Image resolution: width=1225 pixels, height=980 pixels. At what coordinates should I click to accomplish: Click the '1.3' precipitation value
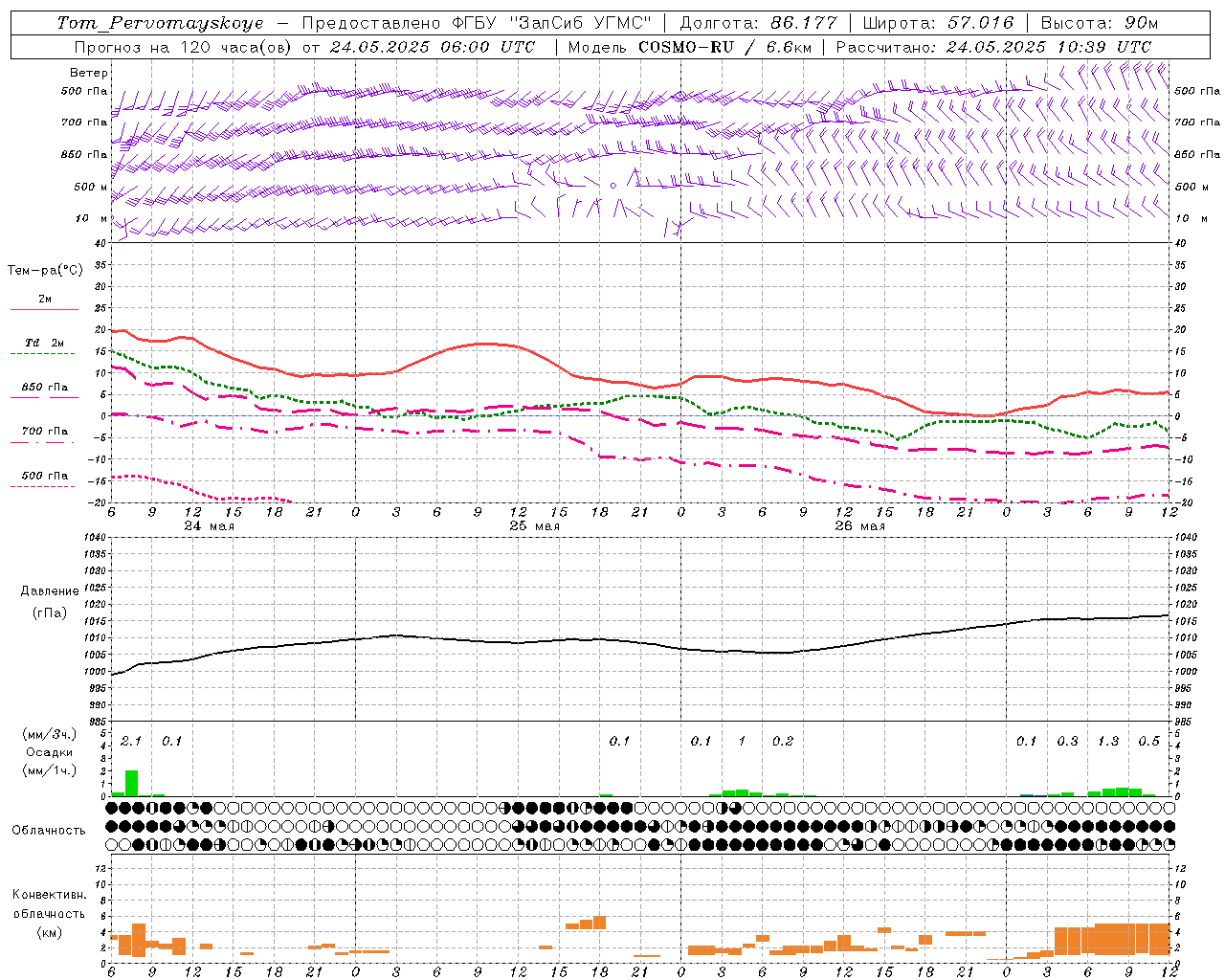click(x=1108, y=741)
